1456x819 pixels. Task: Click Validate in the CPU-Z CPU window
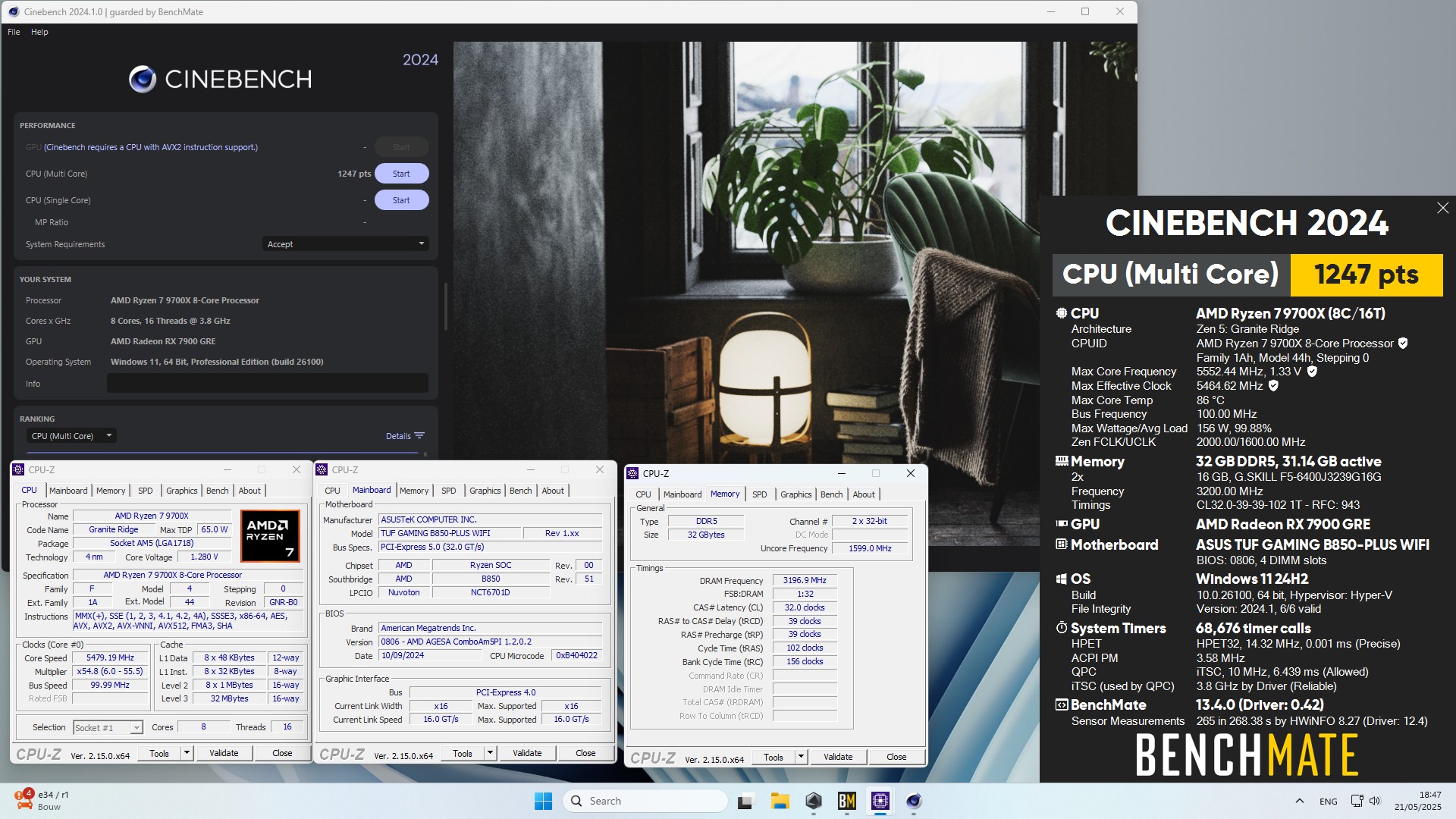(x=224, y=753)
